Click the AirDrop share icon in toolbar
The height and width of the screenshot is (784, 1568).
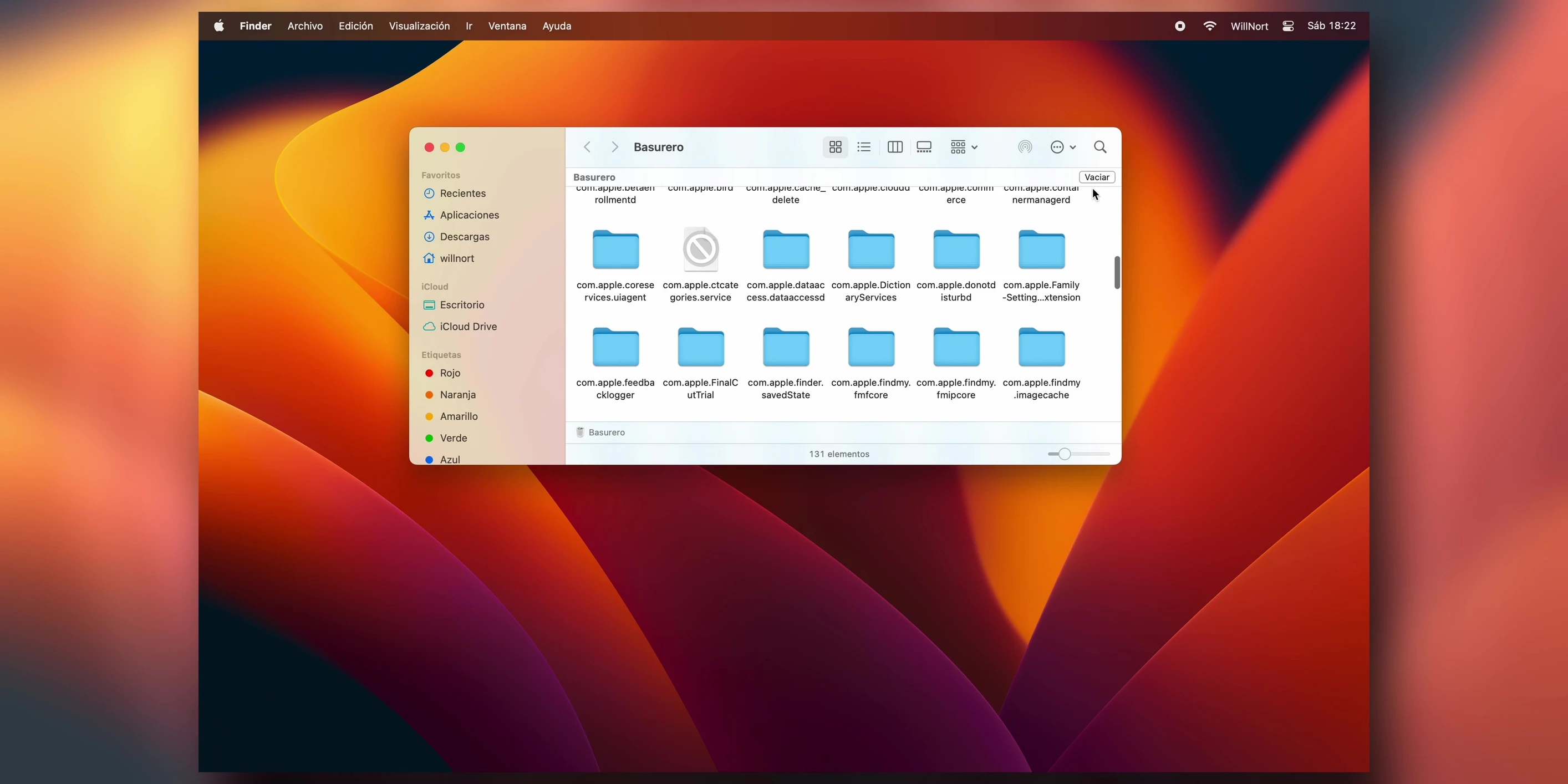pyautogui.click(x=1025, y=147)
